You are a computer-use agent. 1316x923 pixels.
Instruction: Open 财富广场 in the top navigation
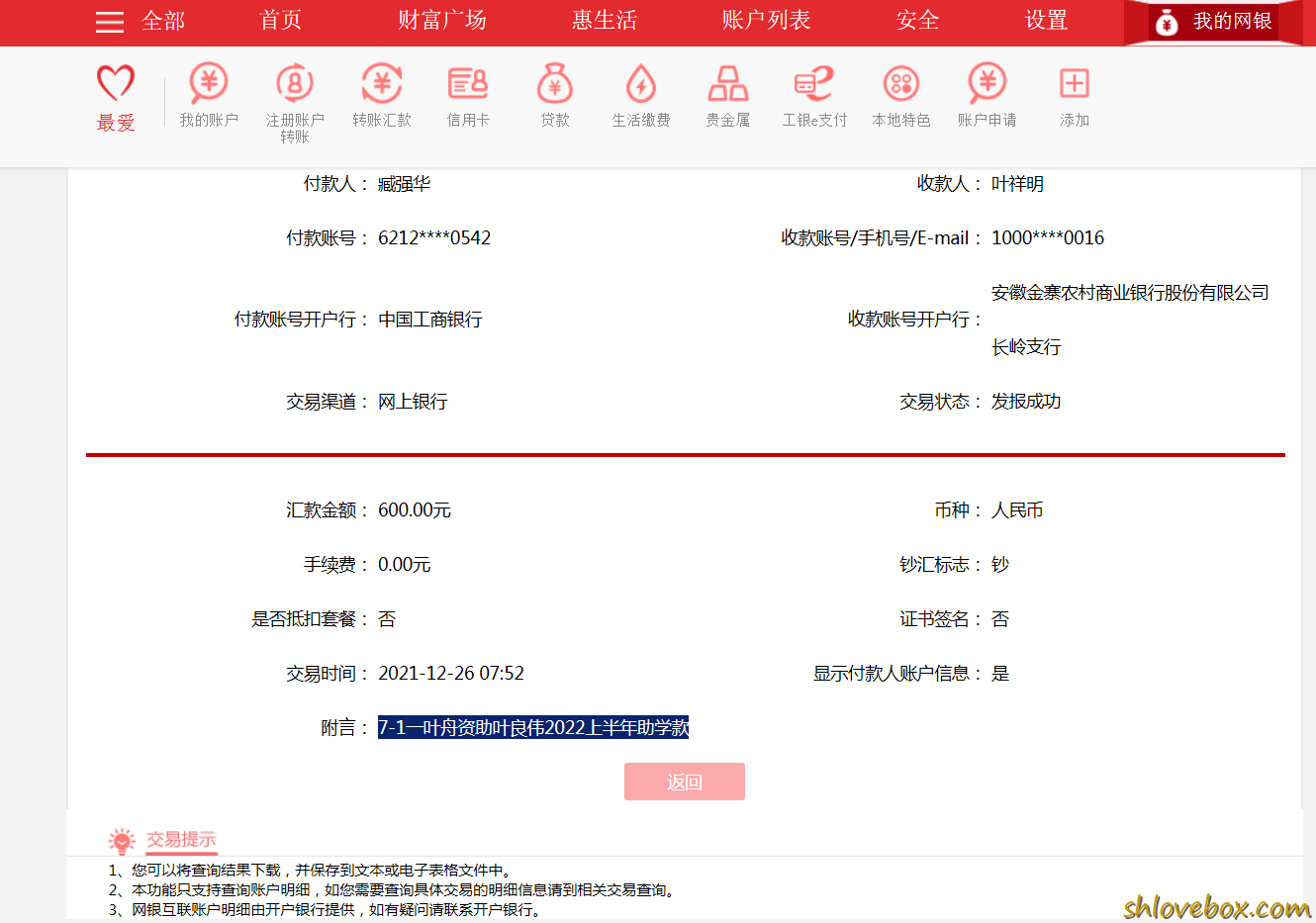coord(442,21)
